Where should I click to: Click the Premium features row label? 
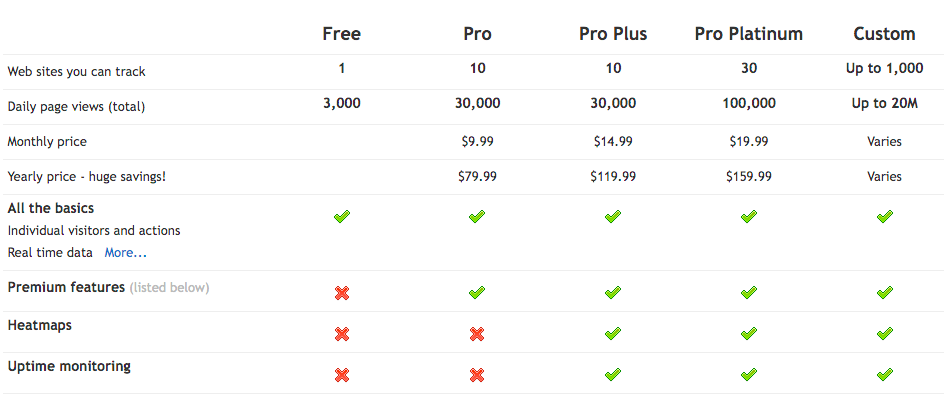pos(66,288)
